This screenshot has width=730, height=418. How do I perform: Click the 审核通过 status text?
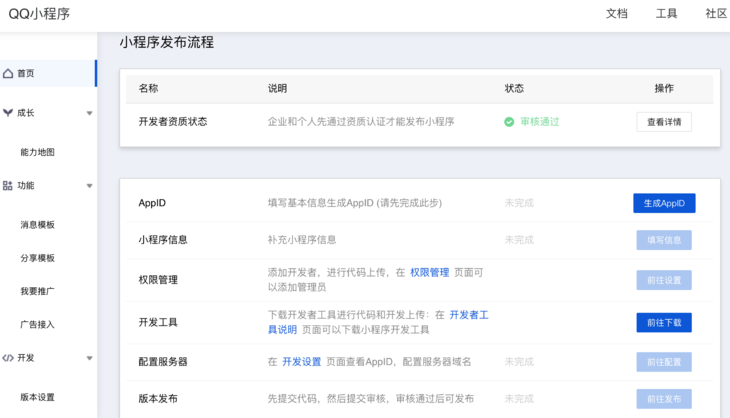point(540,122)
